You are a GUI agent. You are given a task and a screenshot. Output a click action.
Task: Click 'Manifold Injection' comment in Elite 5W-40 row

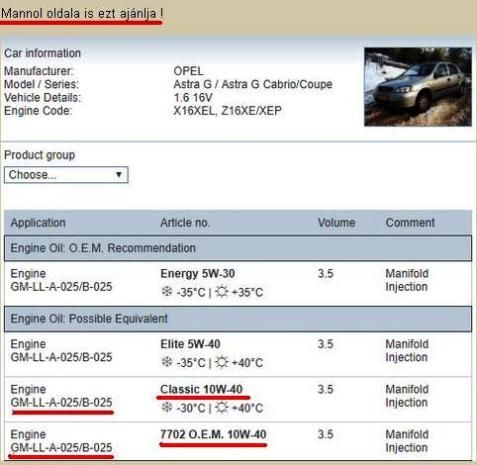(x=407, y=351)
